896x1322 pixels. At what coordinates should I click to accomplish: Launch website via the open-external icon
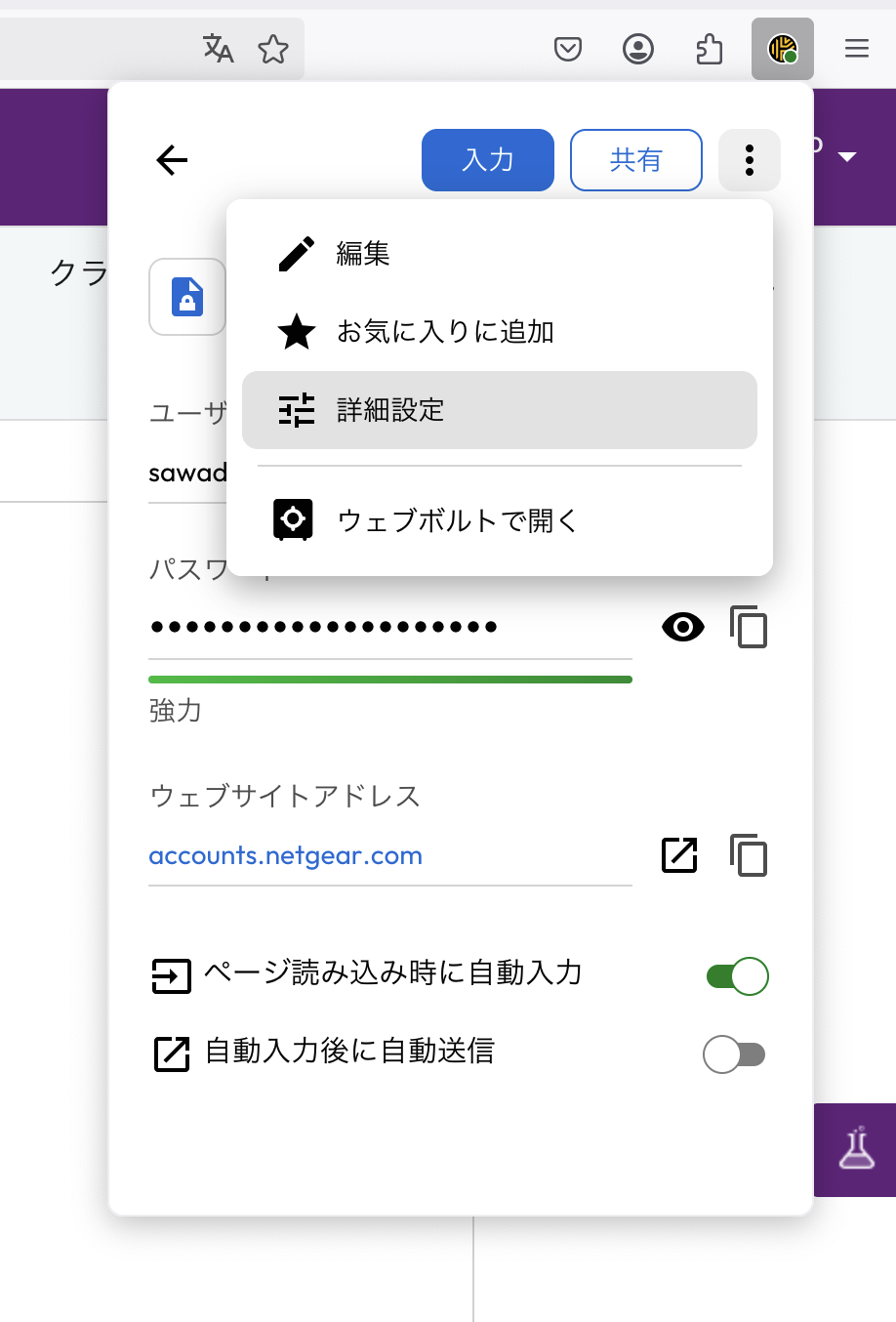click(679, 855)
